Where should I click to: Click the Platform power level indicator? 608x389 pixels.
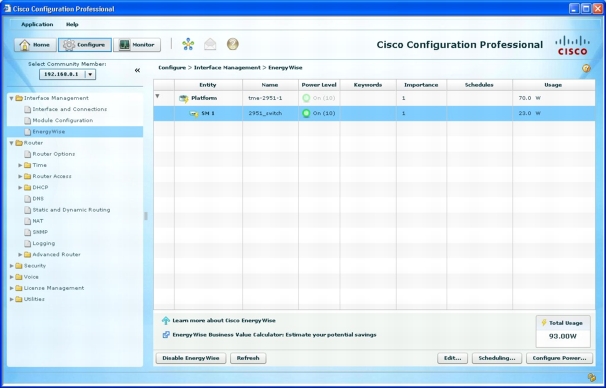coord(306,98)
